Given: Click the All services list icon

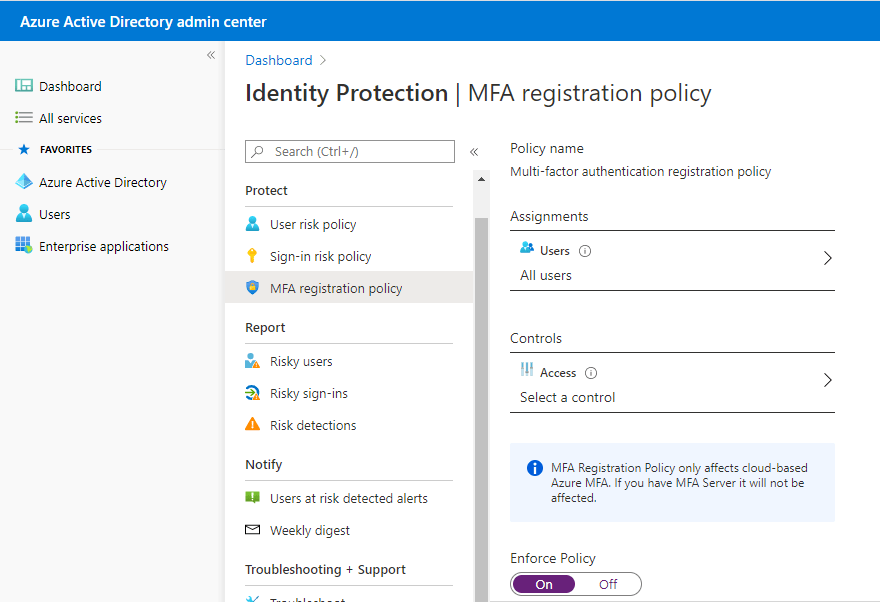Looking at the screenshot, I should 24,117.
